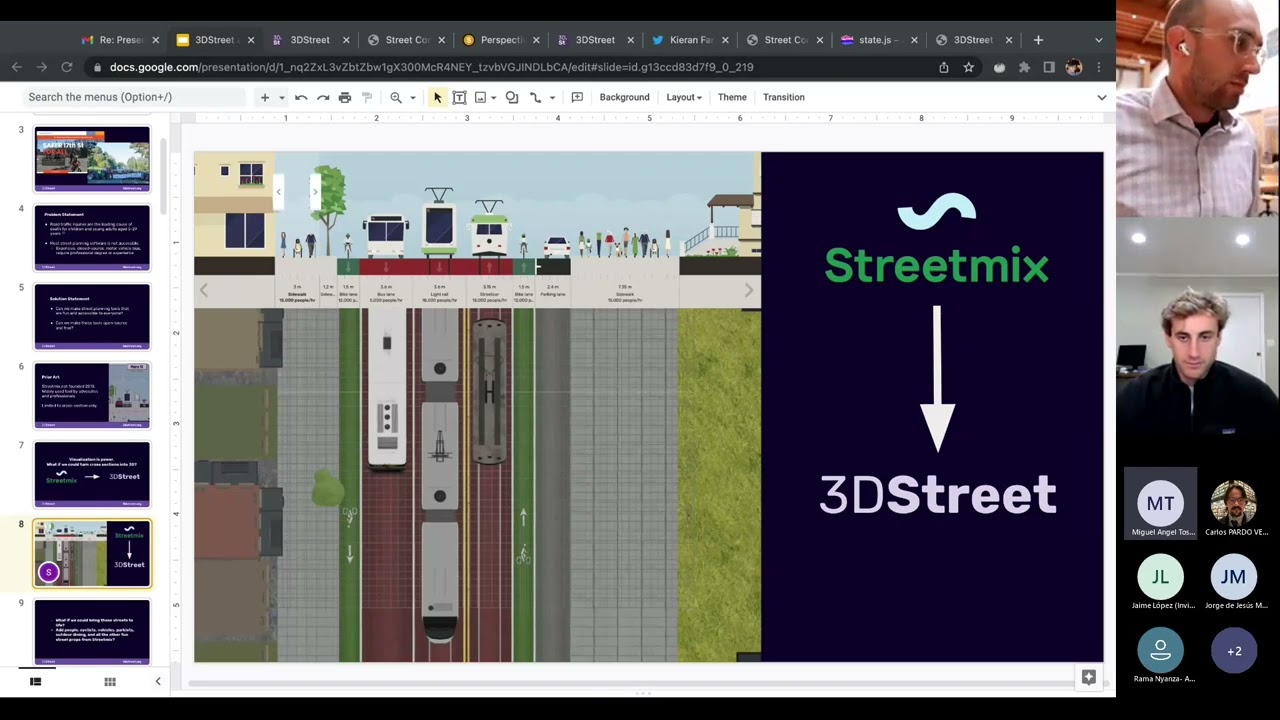Select the paint format tool

[x=367, y=97]
